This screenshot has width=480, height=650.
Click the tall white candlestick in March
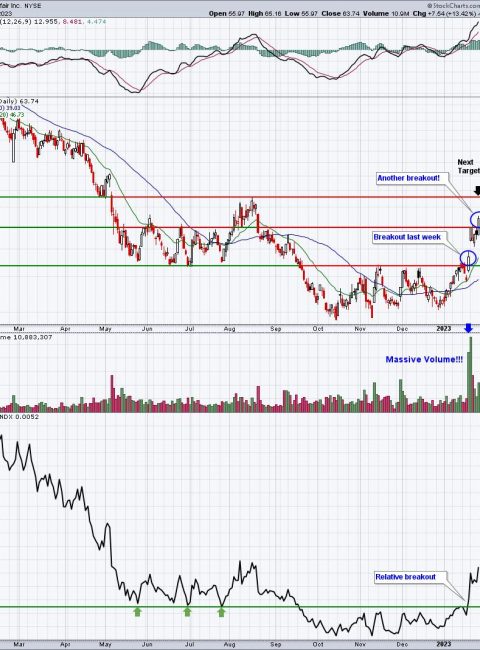pyautogui.click(x=13, y=148)
